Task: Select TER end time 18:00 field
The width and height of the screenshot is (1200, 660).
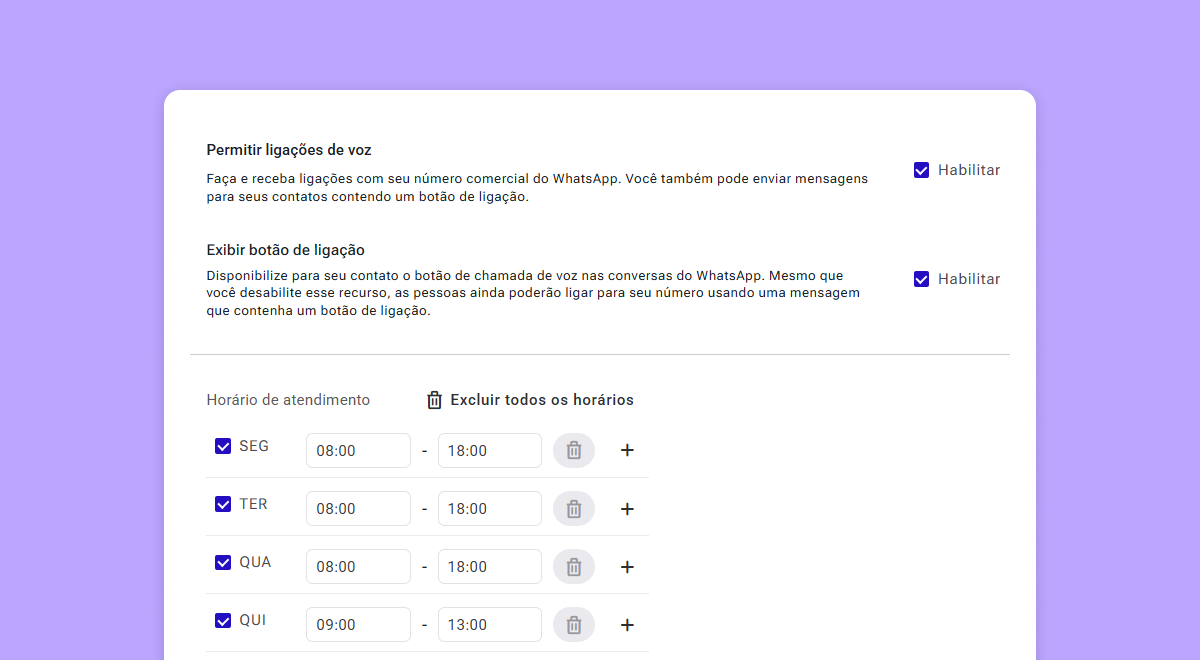Action: pos(490,508)
